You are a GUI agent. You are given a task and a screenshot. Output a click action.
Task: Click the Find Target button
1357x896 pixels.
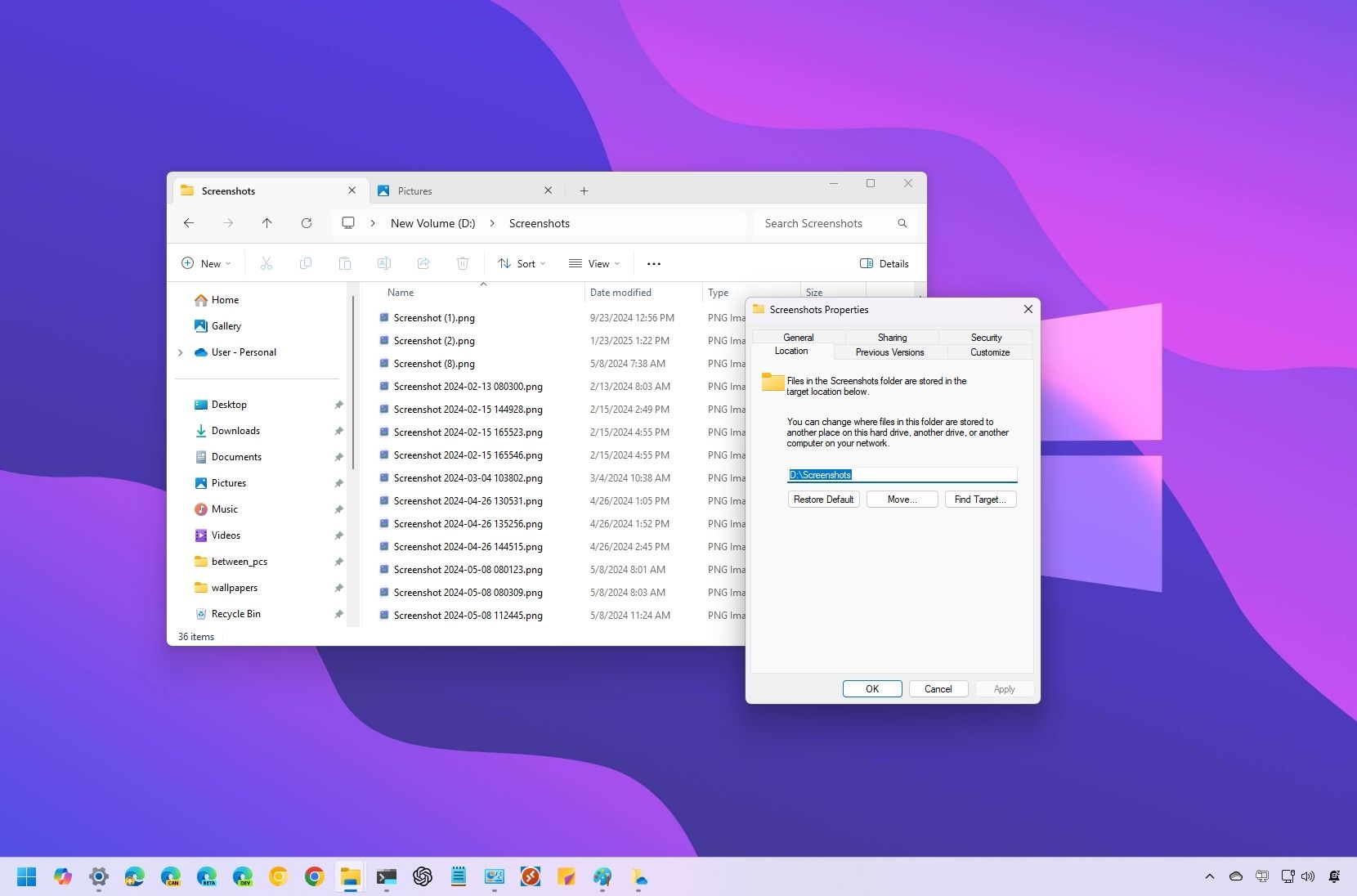tap(980, 499)
